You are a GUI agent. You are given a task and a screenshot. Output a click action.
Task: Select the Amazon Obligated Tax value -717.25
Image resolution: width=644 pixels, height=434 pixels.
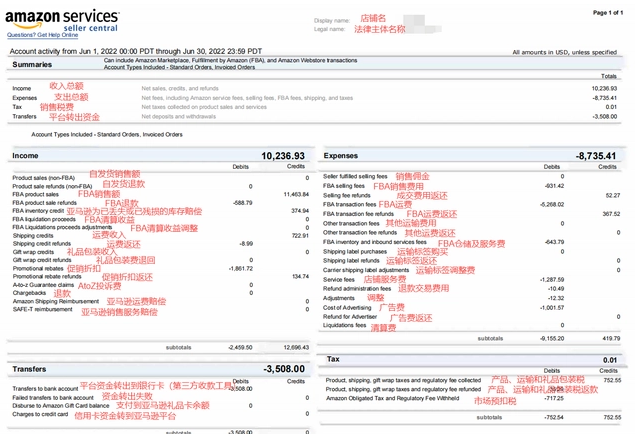click(x=554, y=399)
